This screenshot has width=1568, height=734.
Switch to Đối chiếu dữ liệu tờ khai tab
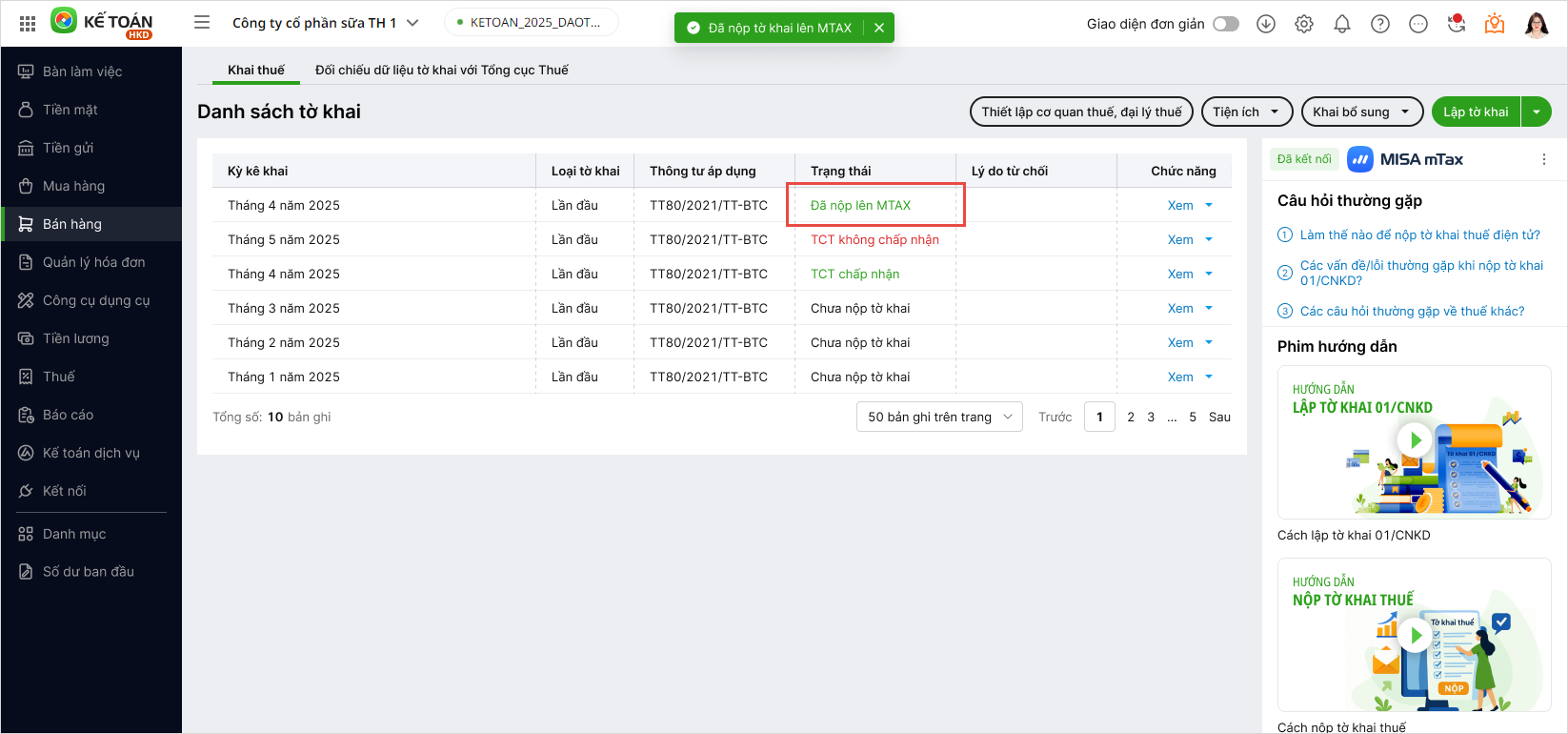pyautogui.click(x=441, y=70)
